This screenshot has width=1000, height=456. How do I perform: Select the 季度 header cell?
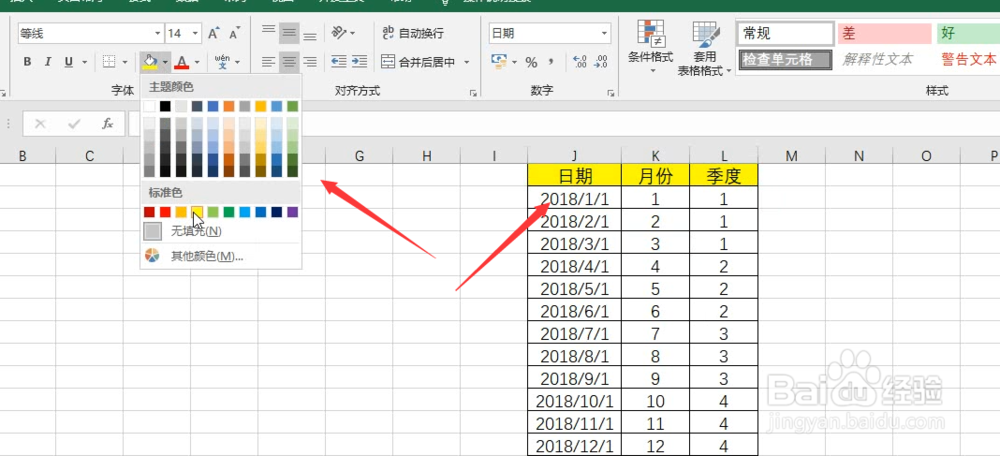click(x=723, y=175)
